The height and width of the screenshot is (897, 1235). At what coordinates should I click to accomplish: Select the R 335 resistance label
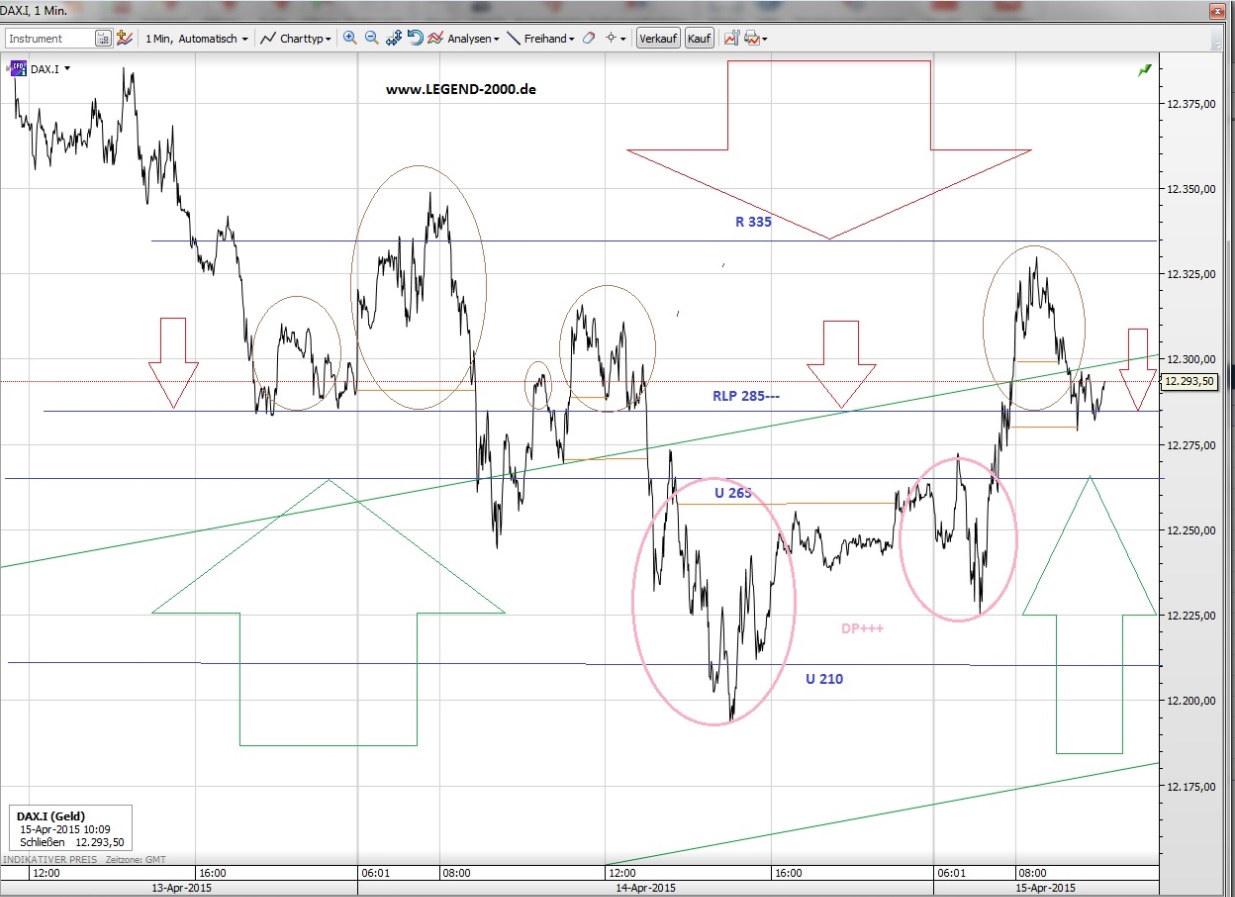[753, 222]
